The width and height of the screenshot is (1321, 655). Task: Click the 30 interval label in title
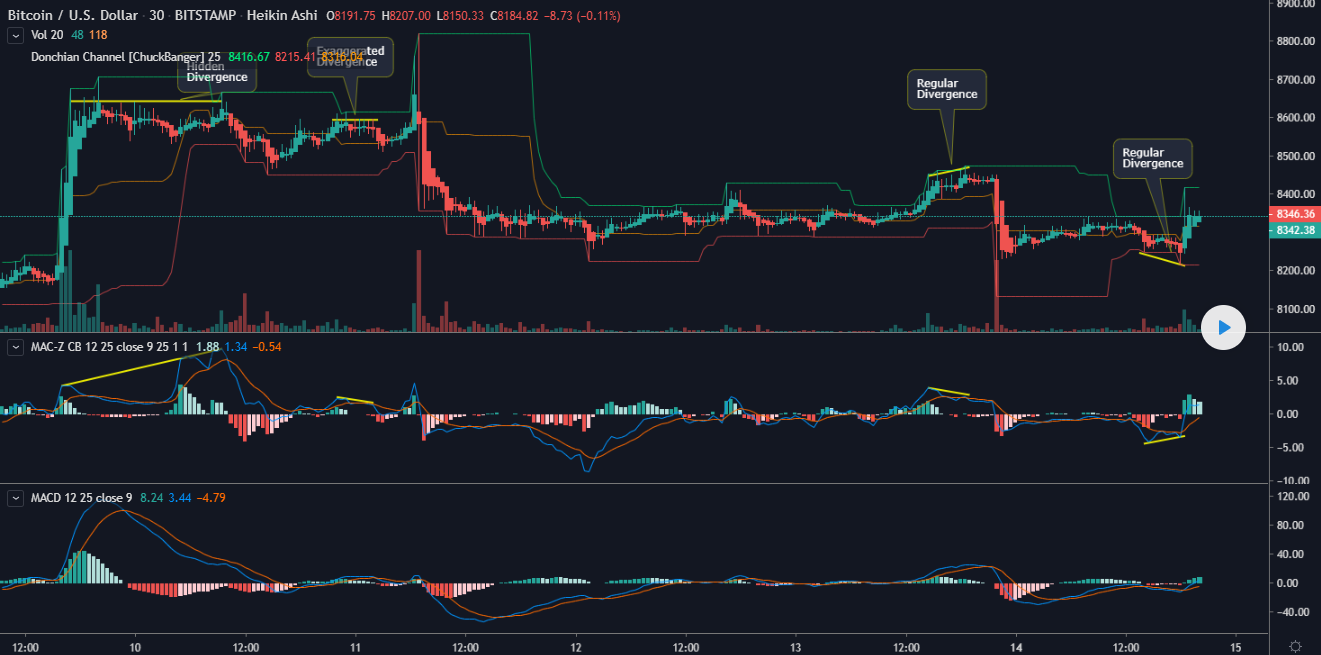pyautogui.click(x=157, y=16)
